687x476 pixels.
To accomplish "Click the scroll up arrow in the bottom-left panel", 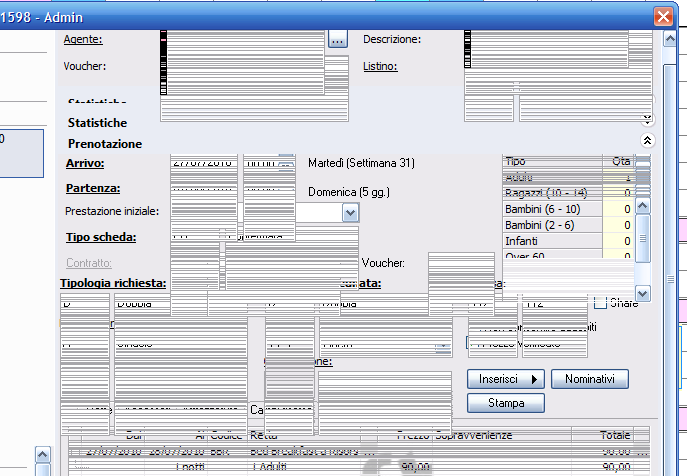I will point(42,455).
